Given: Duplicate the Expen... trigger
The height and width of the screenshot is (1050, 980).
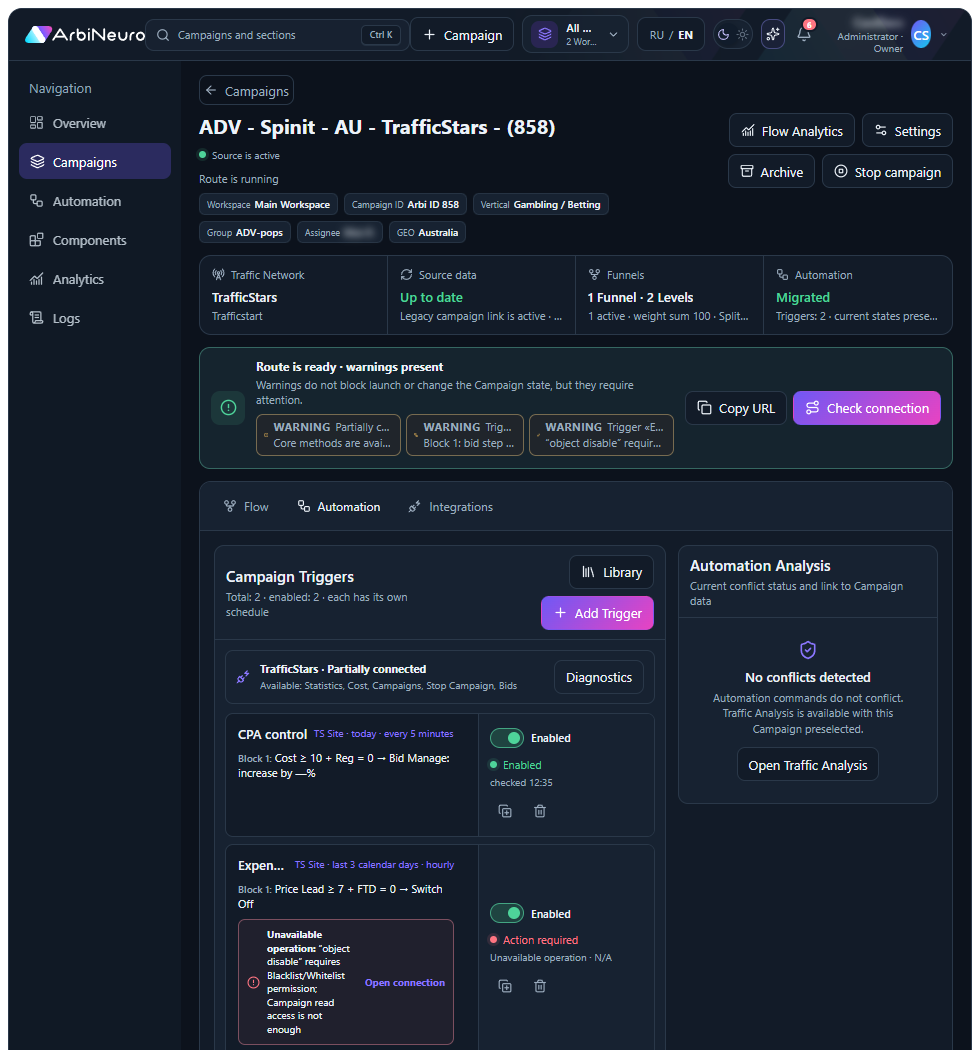Looking at the screenshot, I should pyautogui.click(x=505, y=986).
